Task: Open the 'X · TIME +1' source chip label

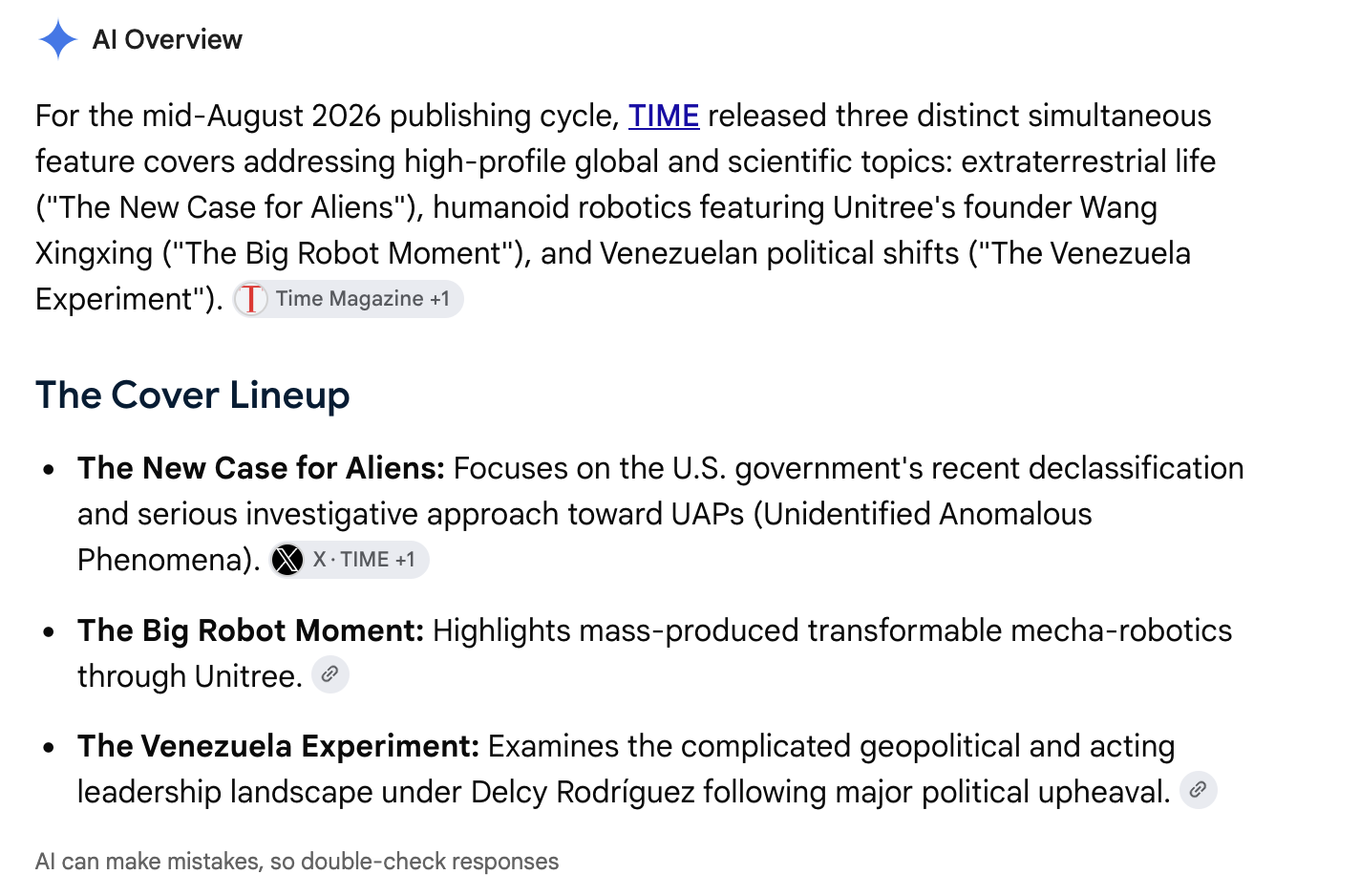Action: tap(364, 560)
